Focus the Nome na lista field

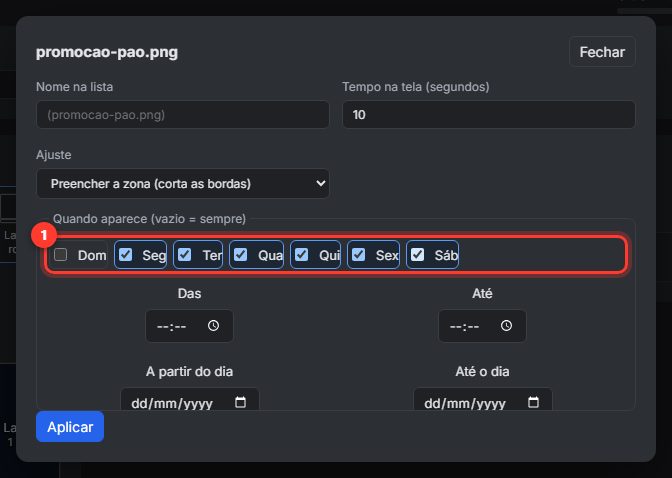(x=183, y=114)
